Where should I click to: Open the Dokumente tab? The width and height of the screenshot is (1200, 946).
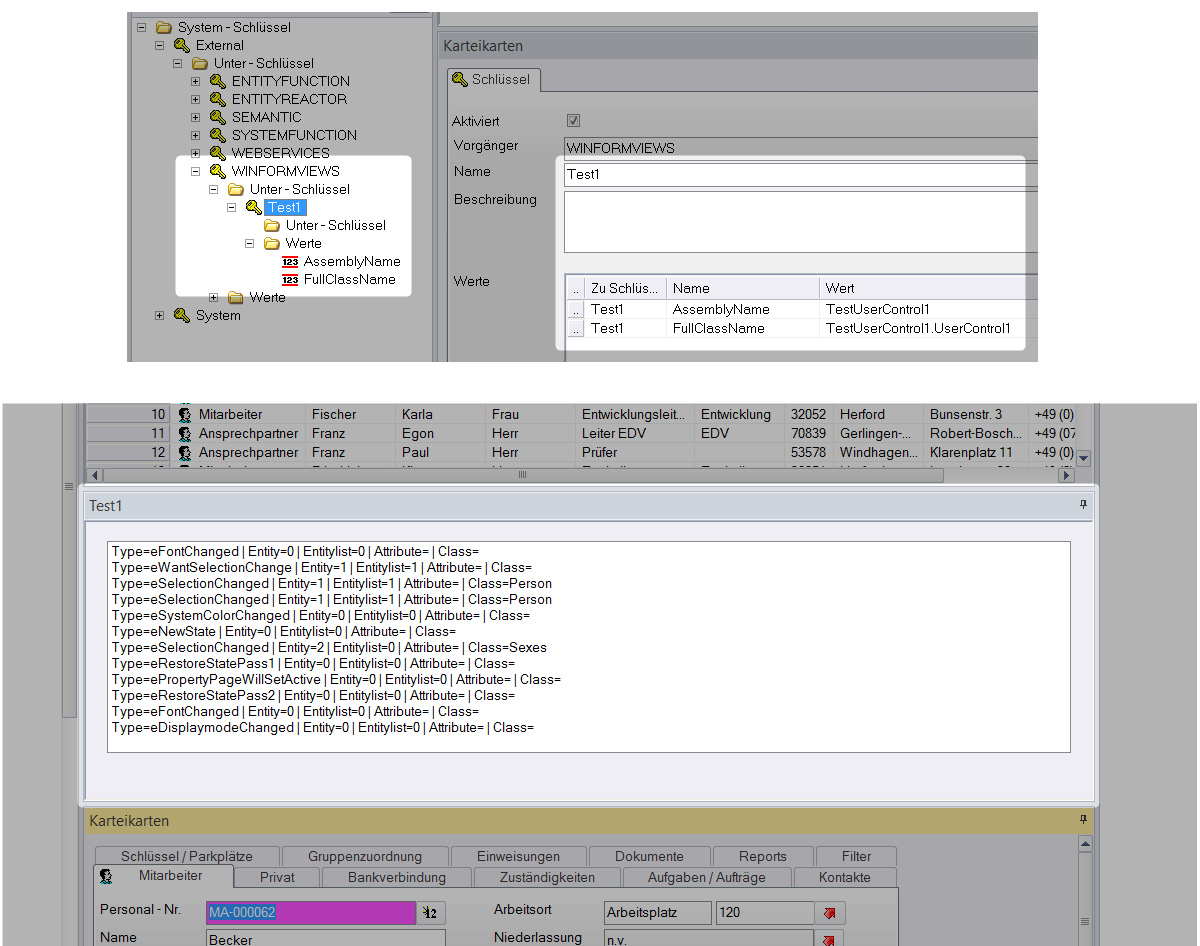pos(649,856)
